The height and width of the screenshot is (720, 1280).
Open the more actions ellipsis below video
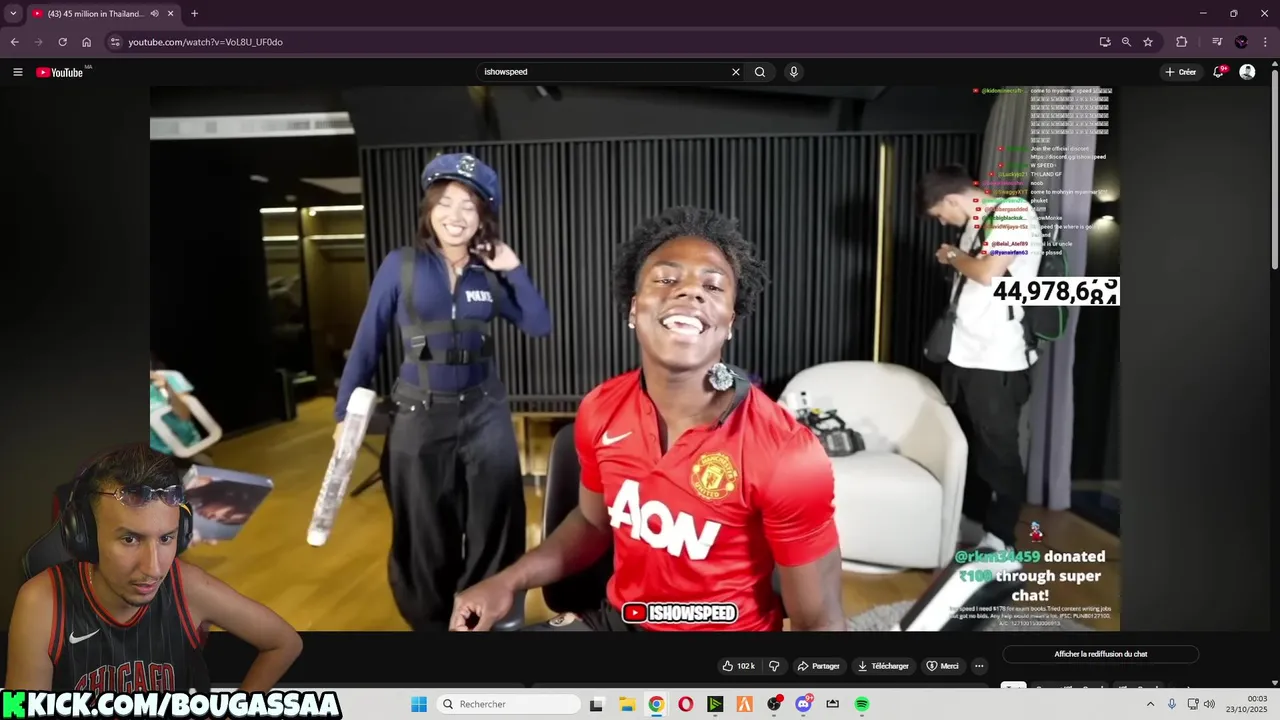click(x=979, y=666)
